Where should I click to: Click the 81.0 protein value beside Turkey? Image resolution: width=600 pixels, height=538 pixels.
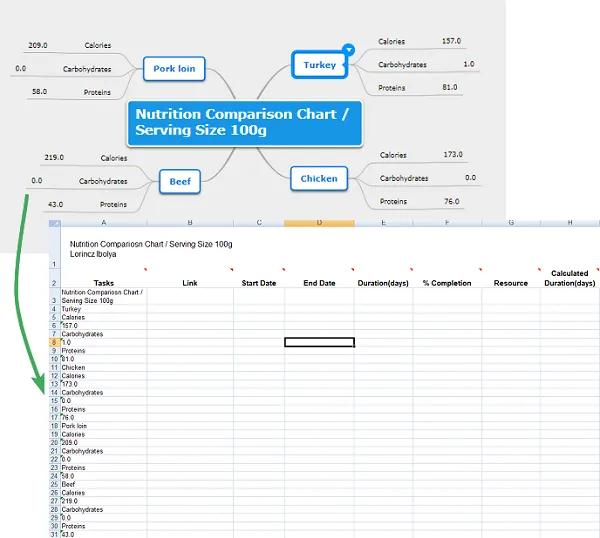[450, 87]
